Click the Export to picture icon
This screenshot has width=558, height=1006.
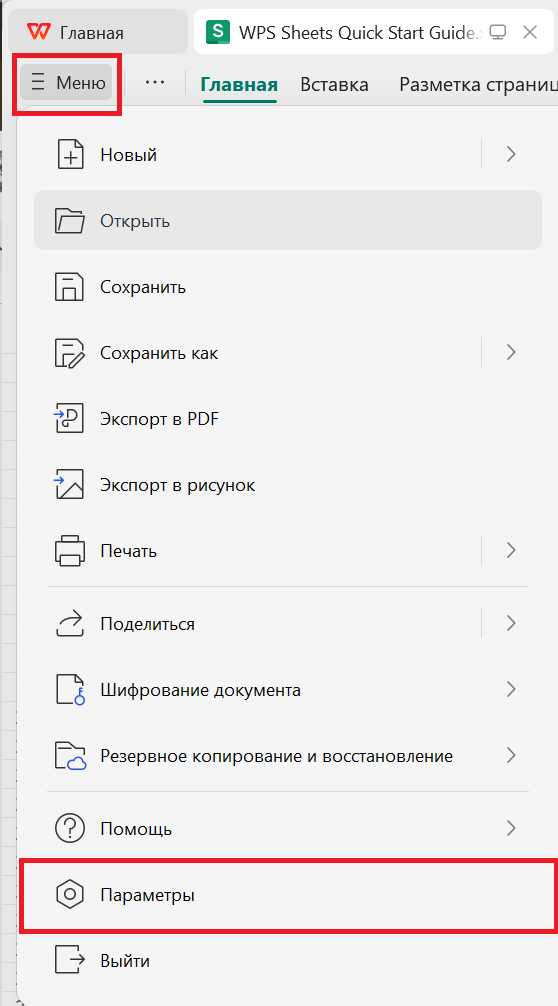(x=70, y=485)
